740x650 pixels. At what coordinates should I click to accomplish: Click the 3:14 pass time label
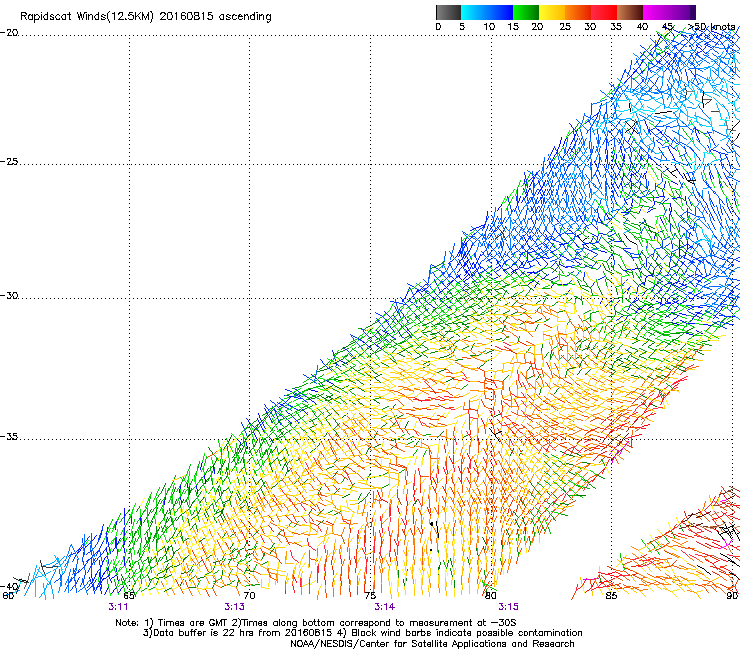tap(385, 607)
